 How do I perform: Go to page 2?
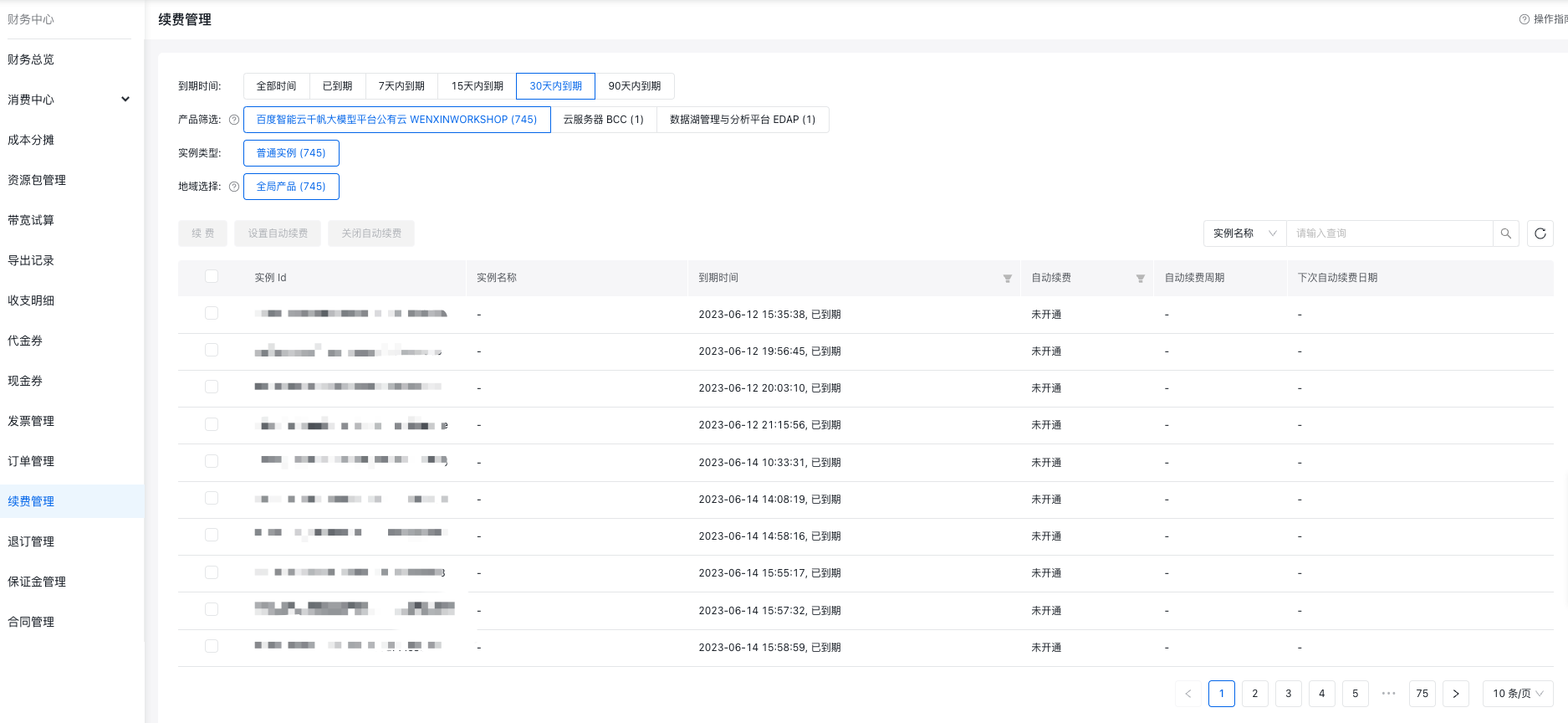coord(1255,694)
